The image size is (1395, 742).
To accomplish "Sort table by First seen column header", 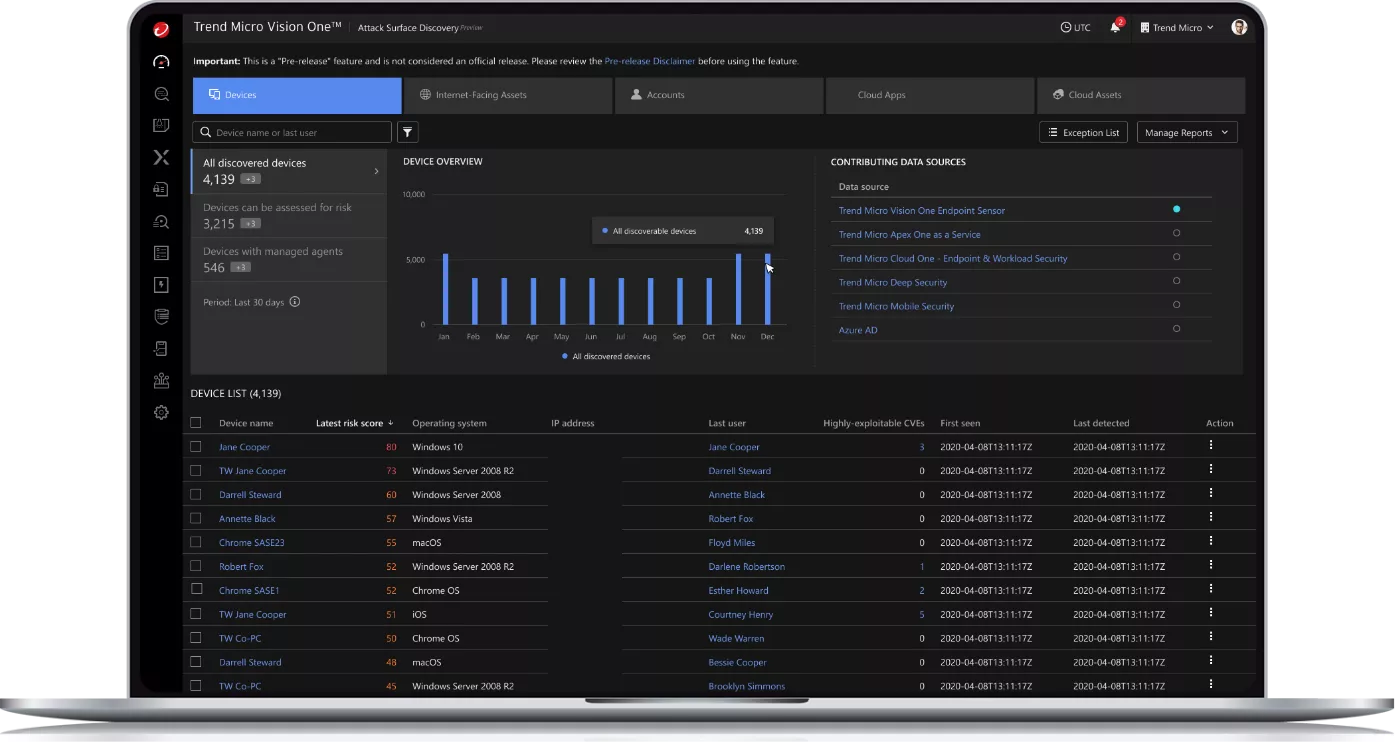I will 961,423.
